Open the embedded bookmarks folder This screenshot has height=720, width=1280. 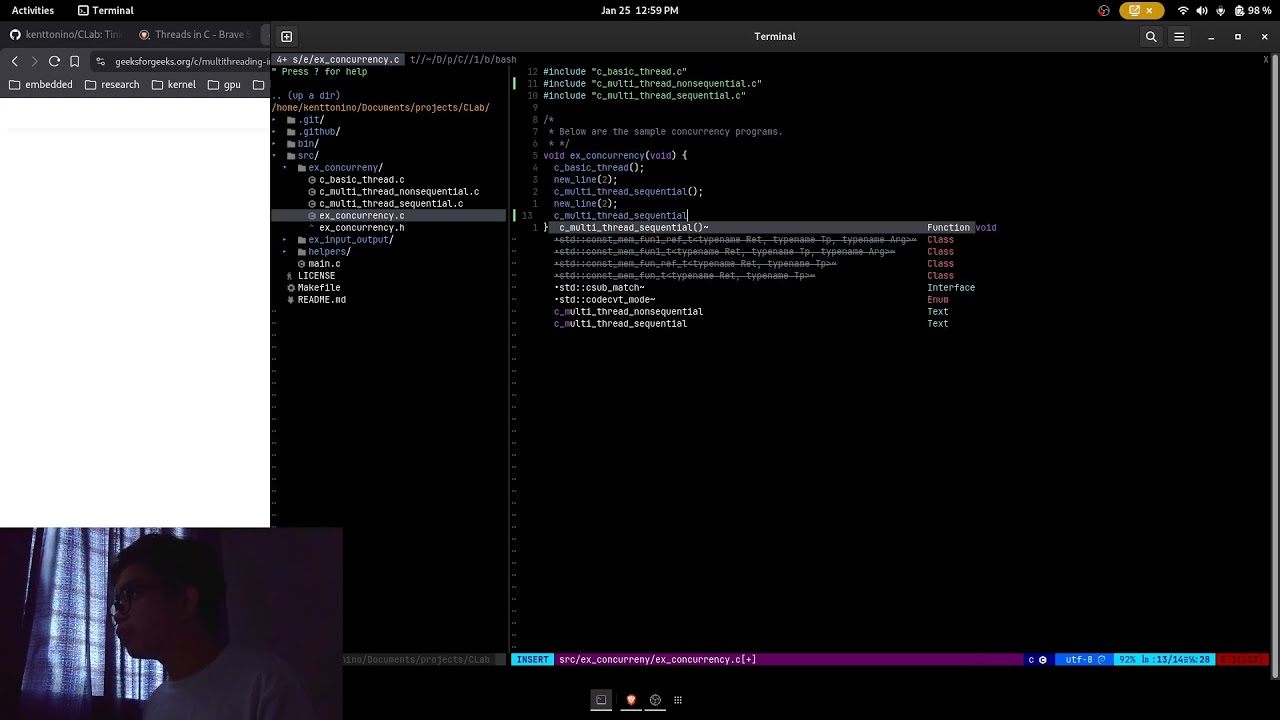[x=41, y=85]
